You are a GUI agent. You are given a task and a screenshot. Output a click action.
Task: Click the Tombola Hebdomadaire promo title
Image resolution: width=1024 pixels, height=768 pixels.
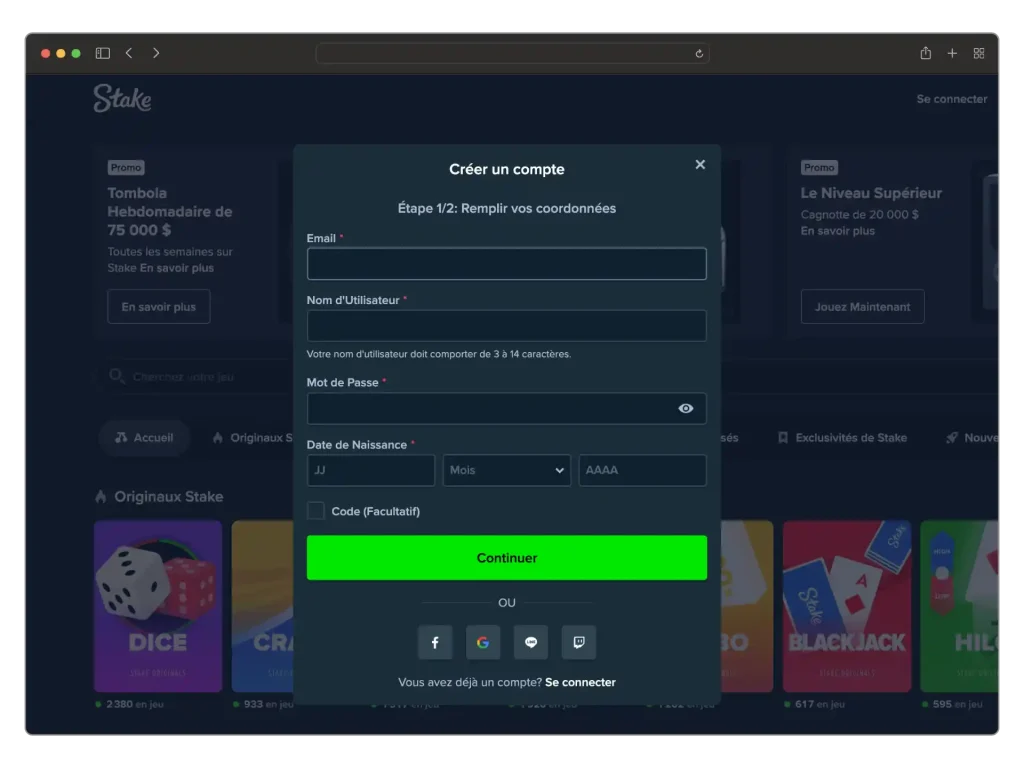(x=170, y=211)
